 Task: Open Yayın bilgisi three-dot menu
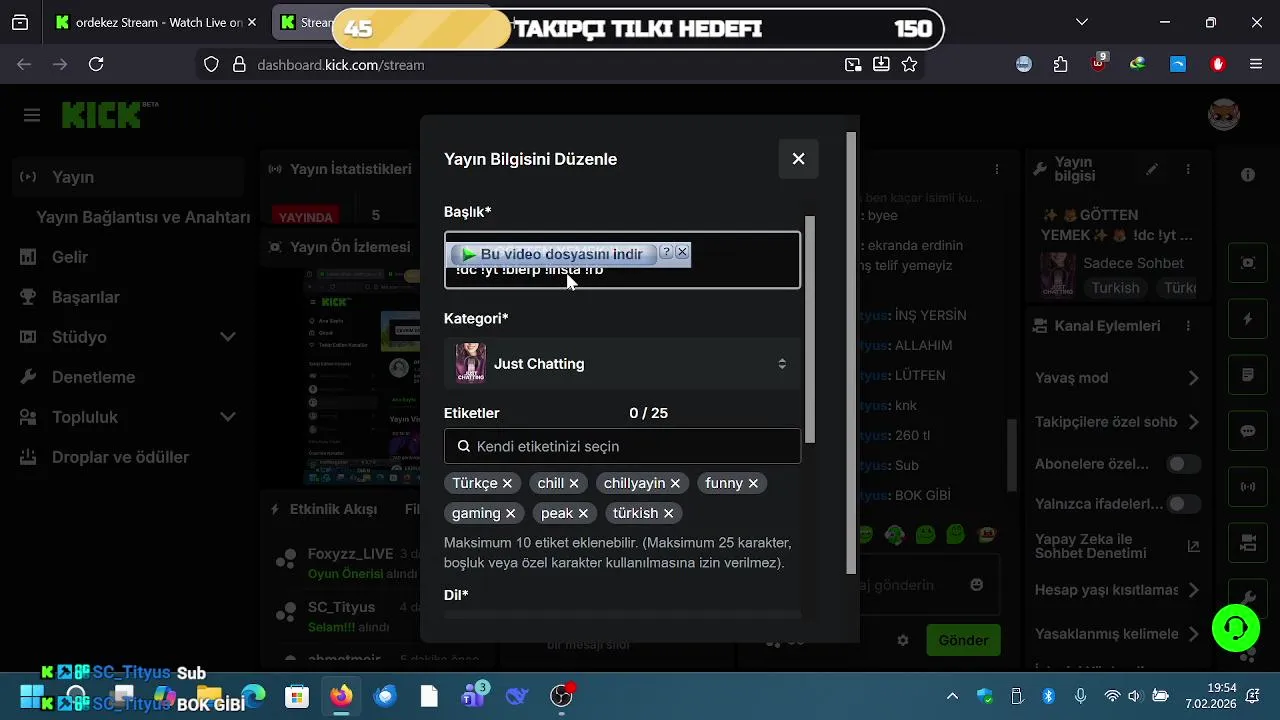(x=1188, y=169)
